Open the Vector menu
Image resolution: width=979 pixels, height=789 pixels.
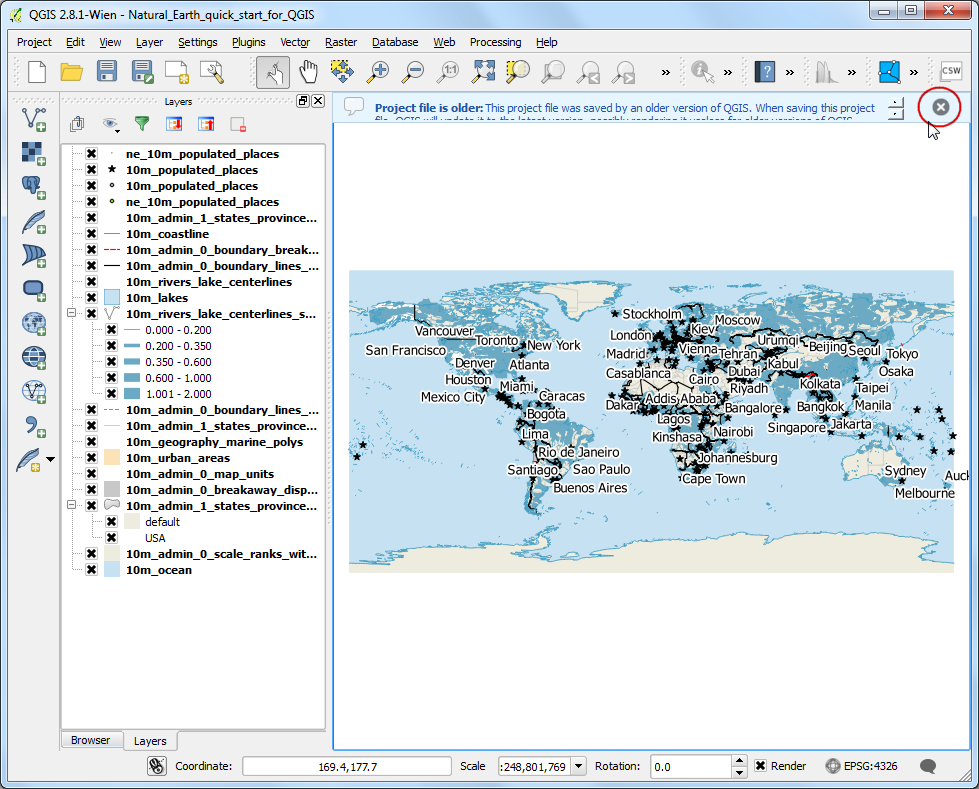pos(295,42)
